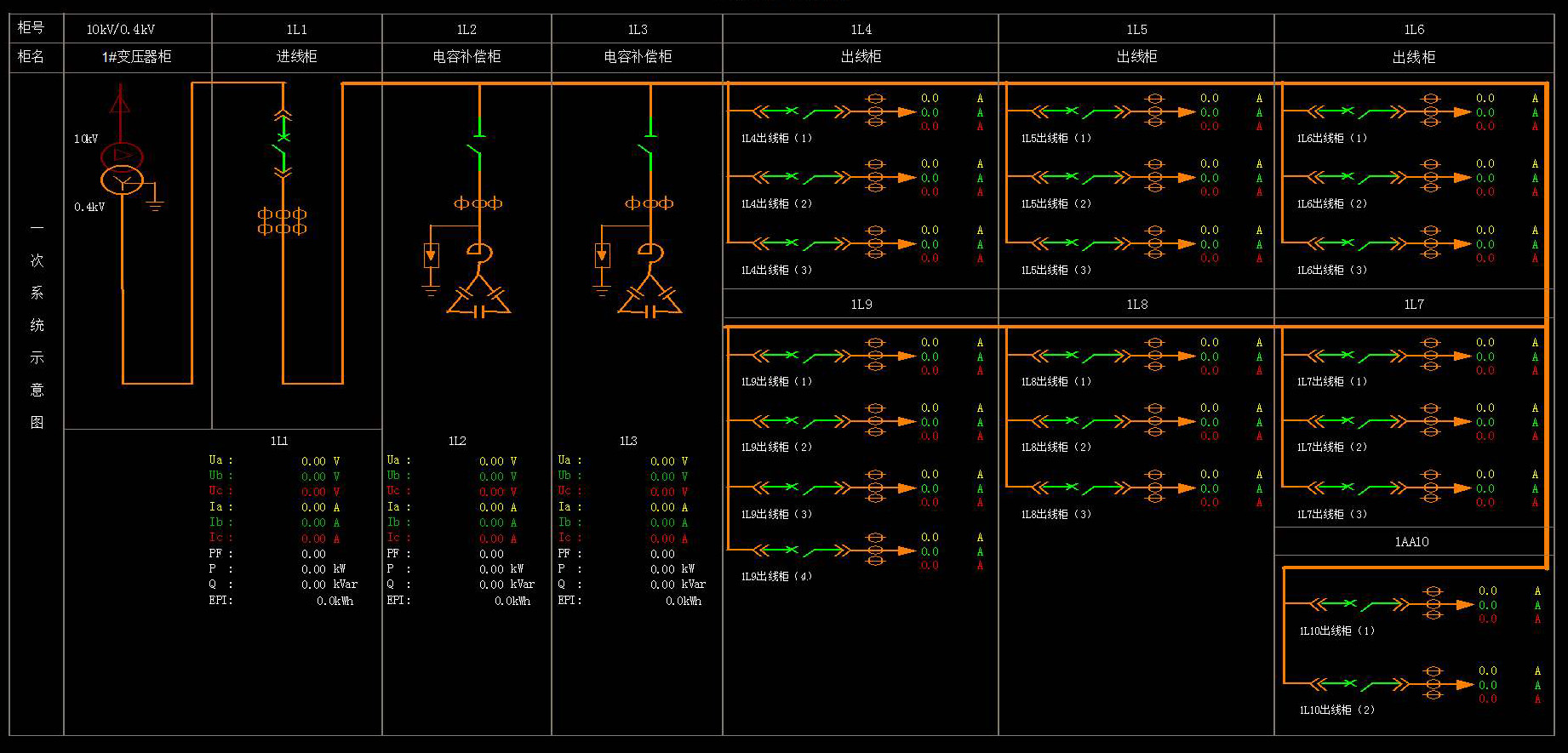Click the 1L9出线柜（2） label
The image size is (1568, 753).
[776, 448]
